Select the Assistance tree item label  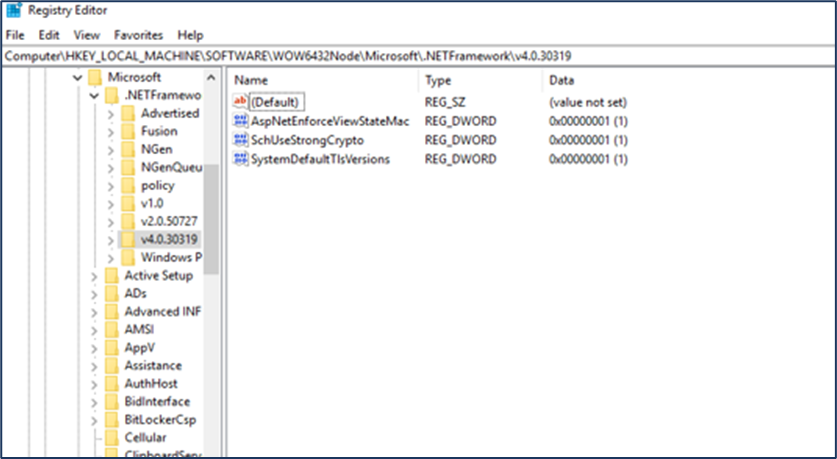[153, 366]
